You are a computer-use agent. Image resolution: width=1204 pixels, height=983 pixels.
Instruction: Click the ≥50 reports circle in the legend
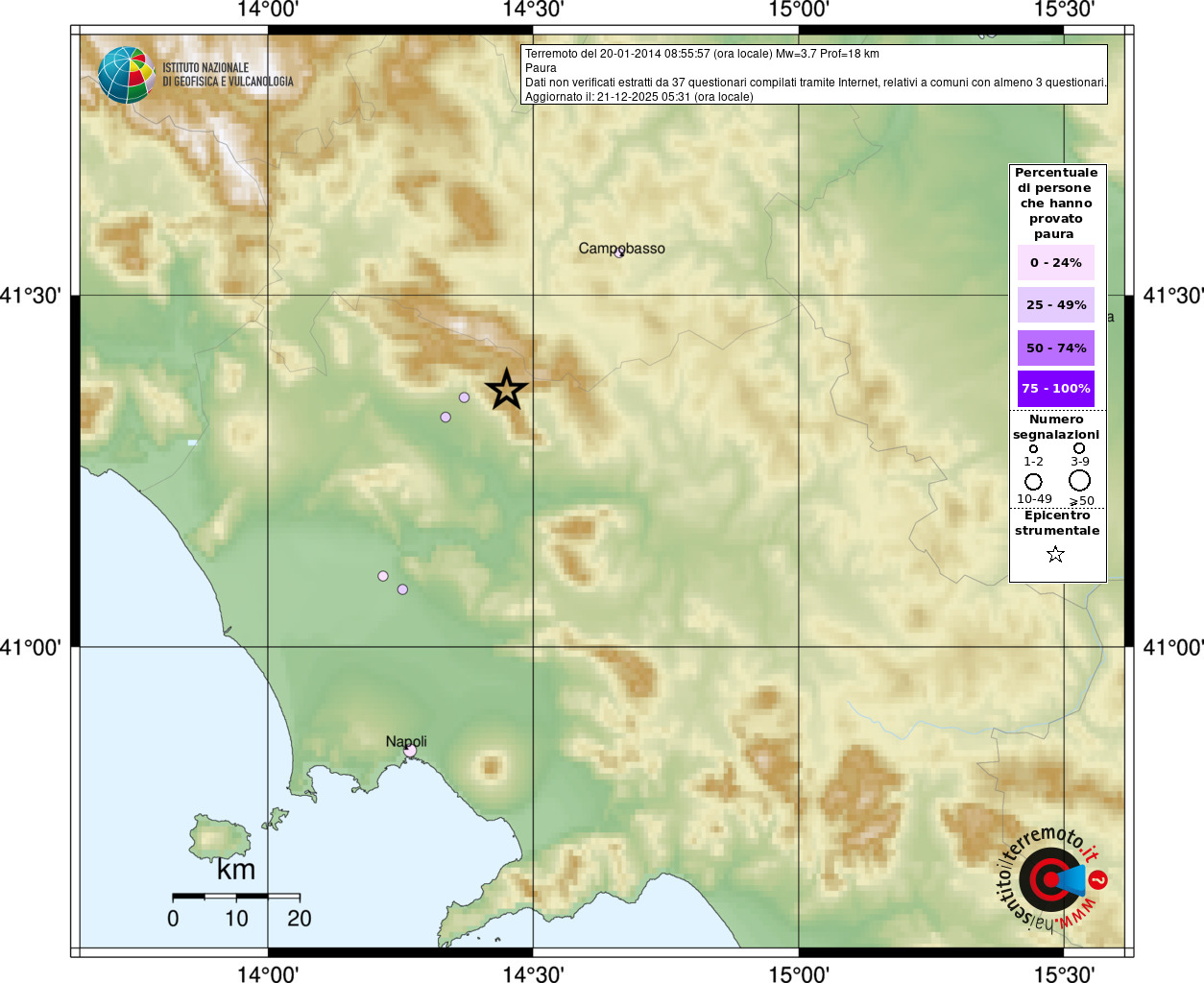1080,480
